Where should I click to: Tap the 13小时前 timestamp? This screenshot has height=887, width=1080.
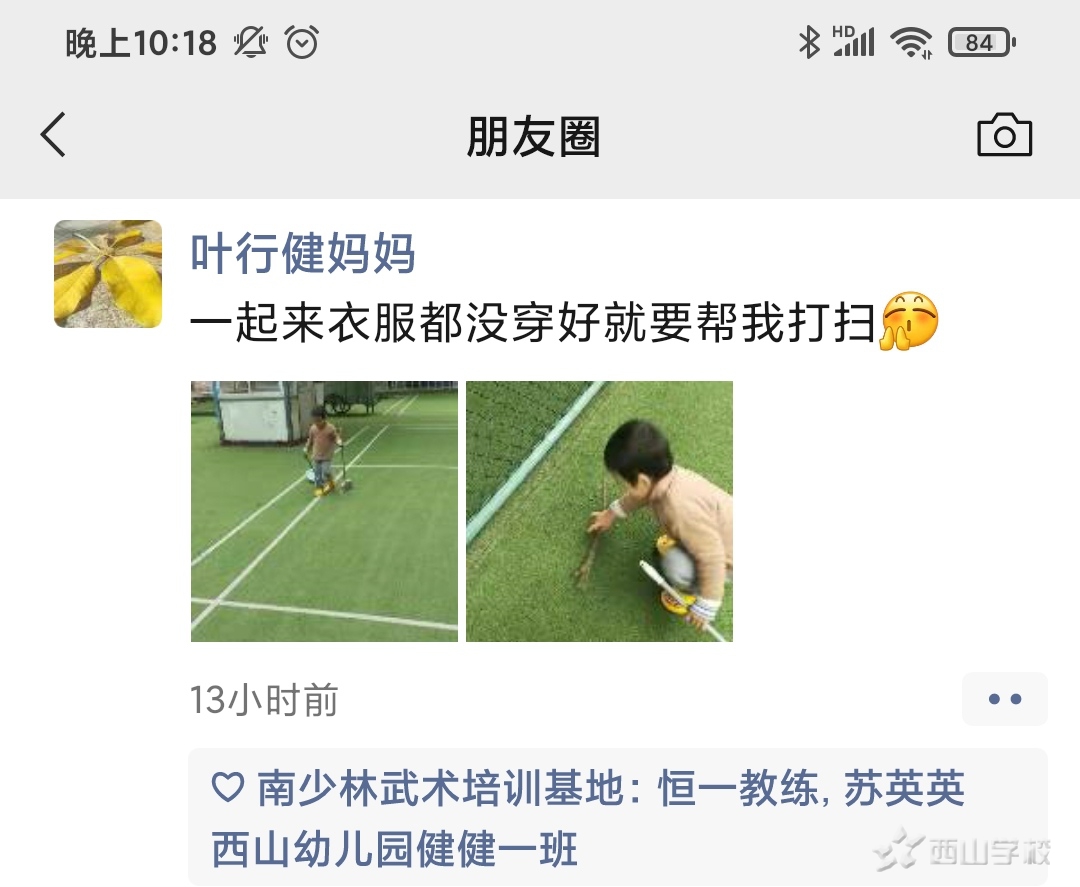[264, 700]
